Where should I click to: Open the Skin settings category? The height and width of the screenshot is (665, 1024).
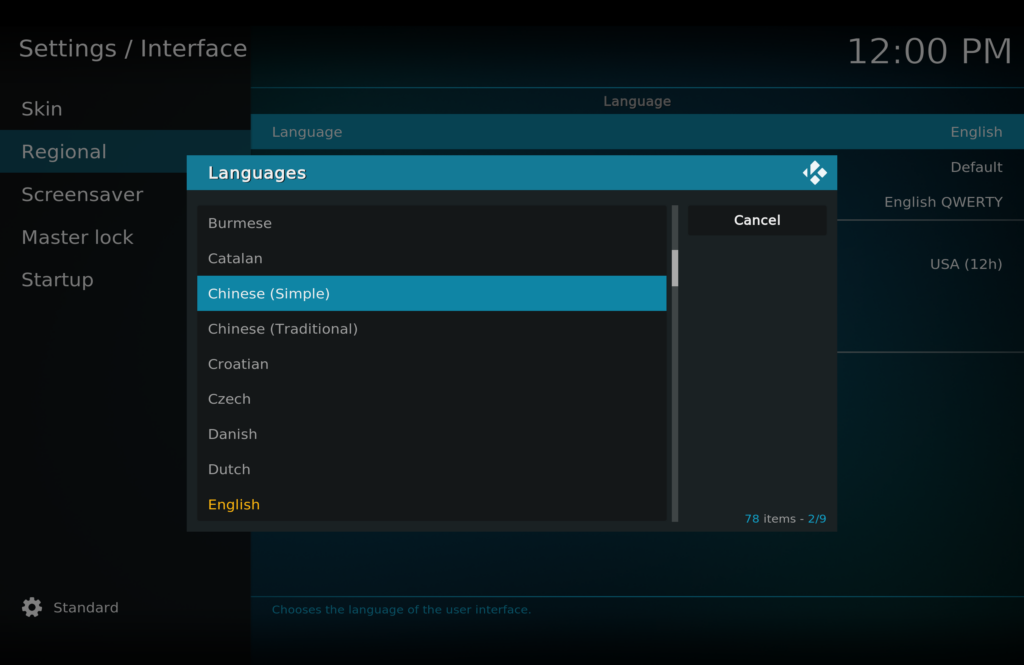42,109
